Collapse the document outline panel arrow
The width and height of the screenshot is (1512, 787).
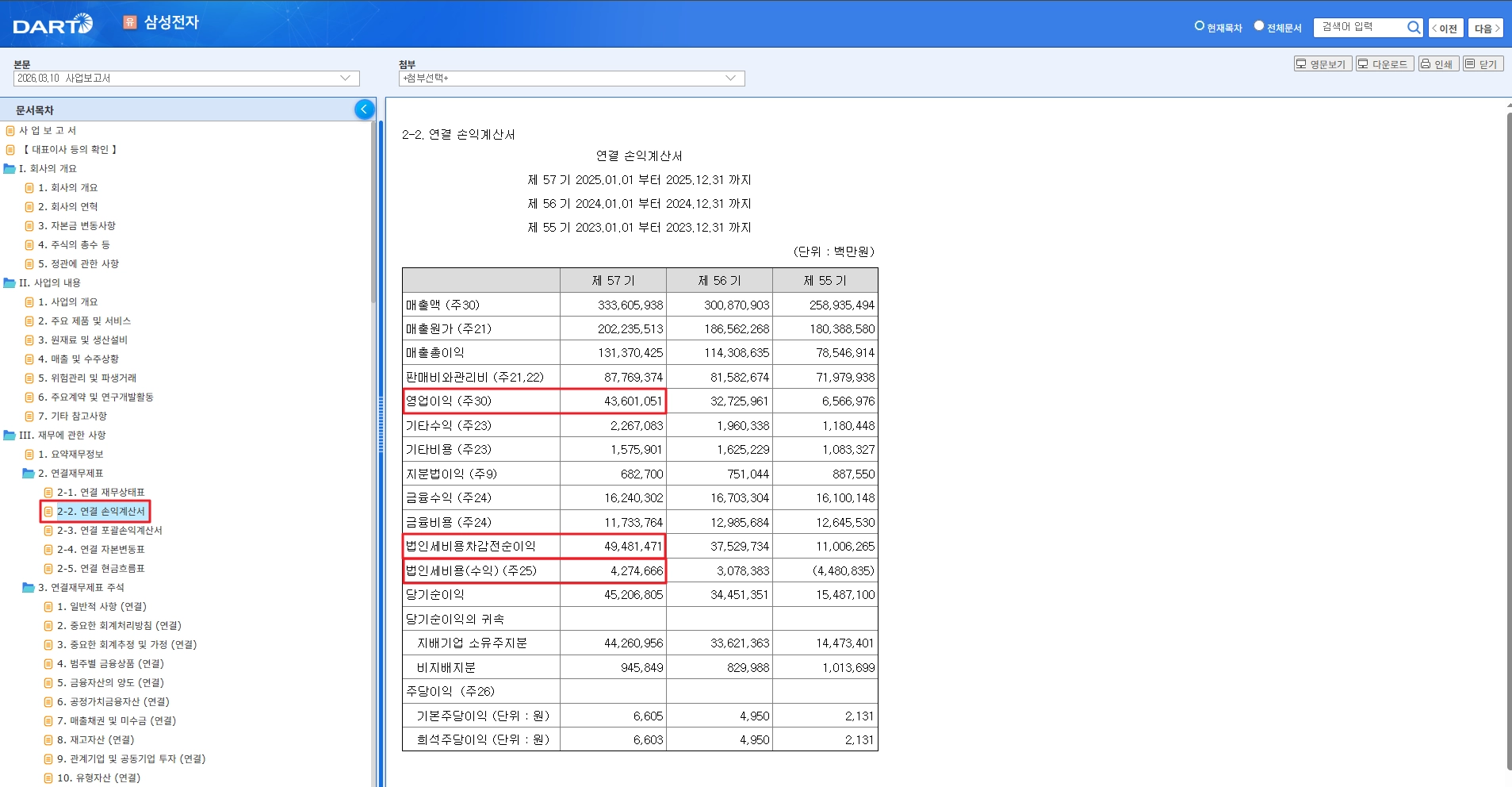[x=364, y=109]
